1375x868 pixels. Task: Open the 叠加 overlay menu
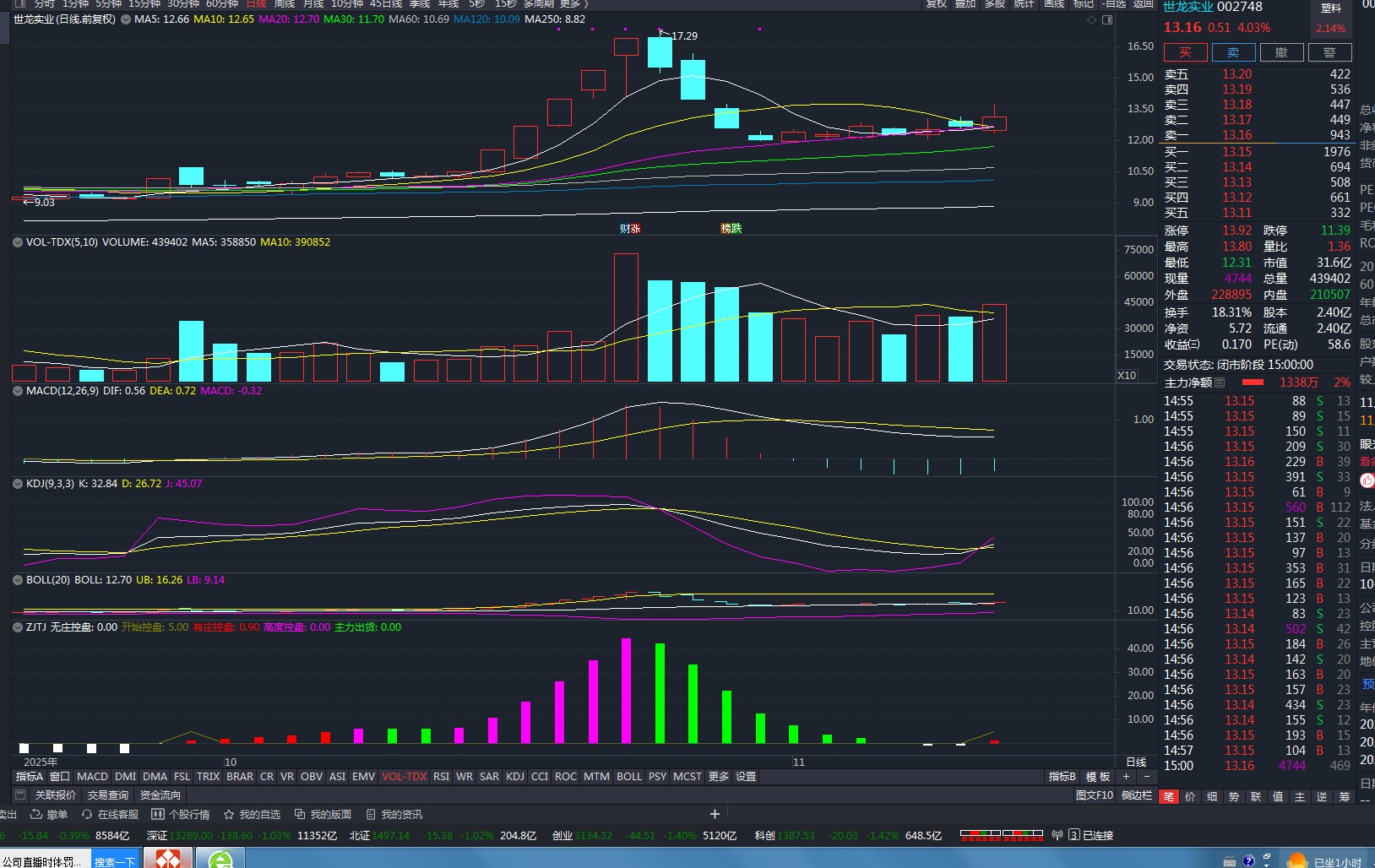coord(965,4)
